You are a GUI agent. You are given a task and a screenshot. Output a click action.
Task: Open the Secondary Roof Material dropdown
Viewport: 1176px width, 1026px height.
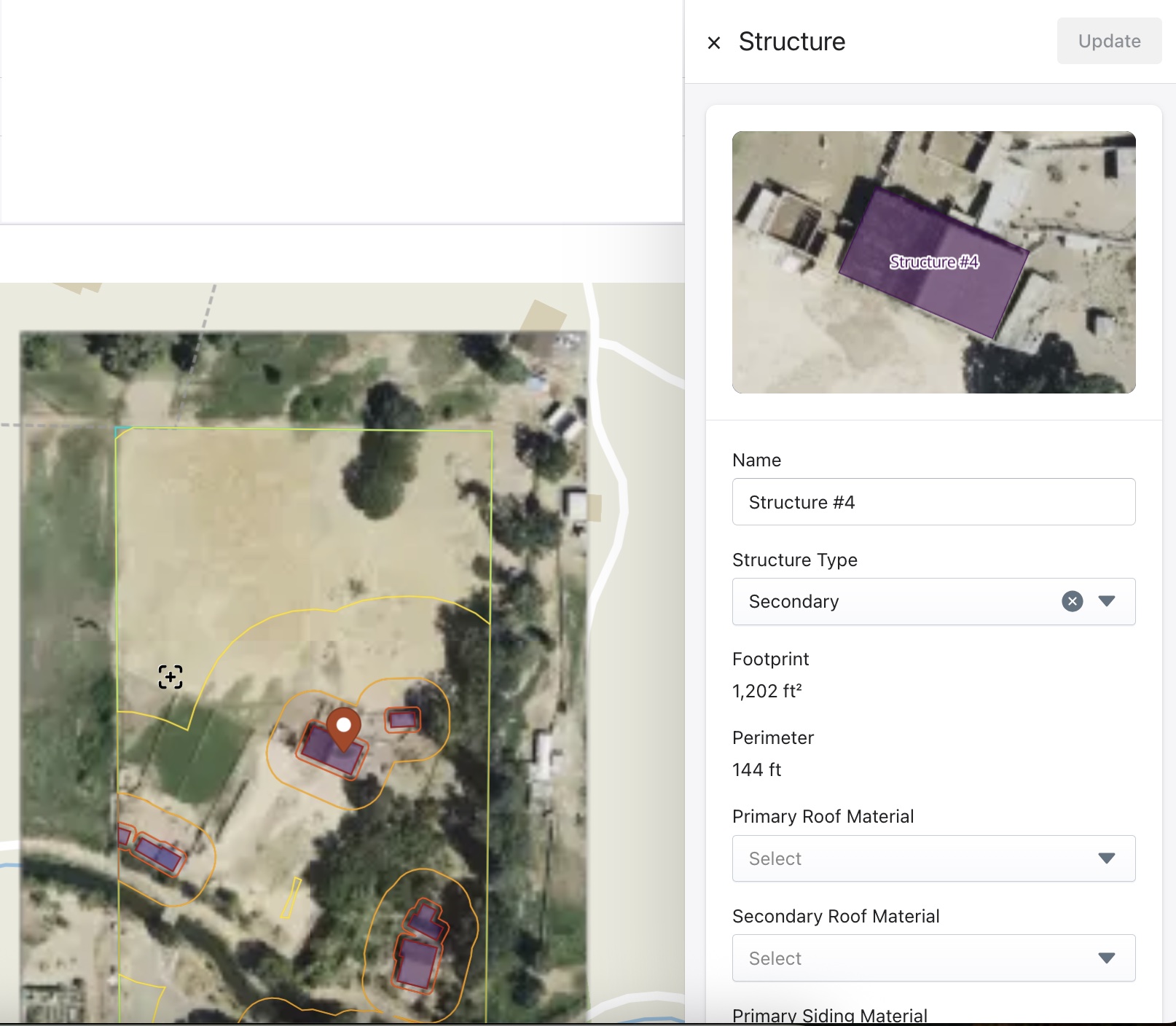coord(933,958)
